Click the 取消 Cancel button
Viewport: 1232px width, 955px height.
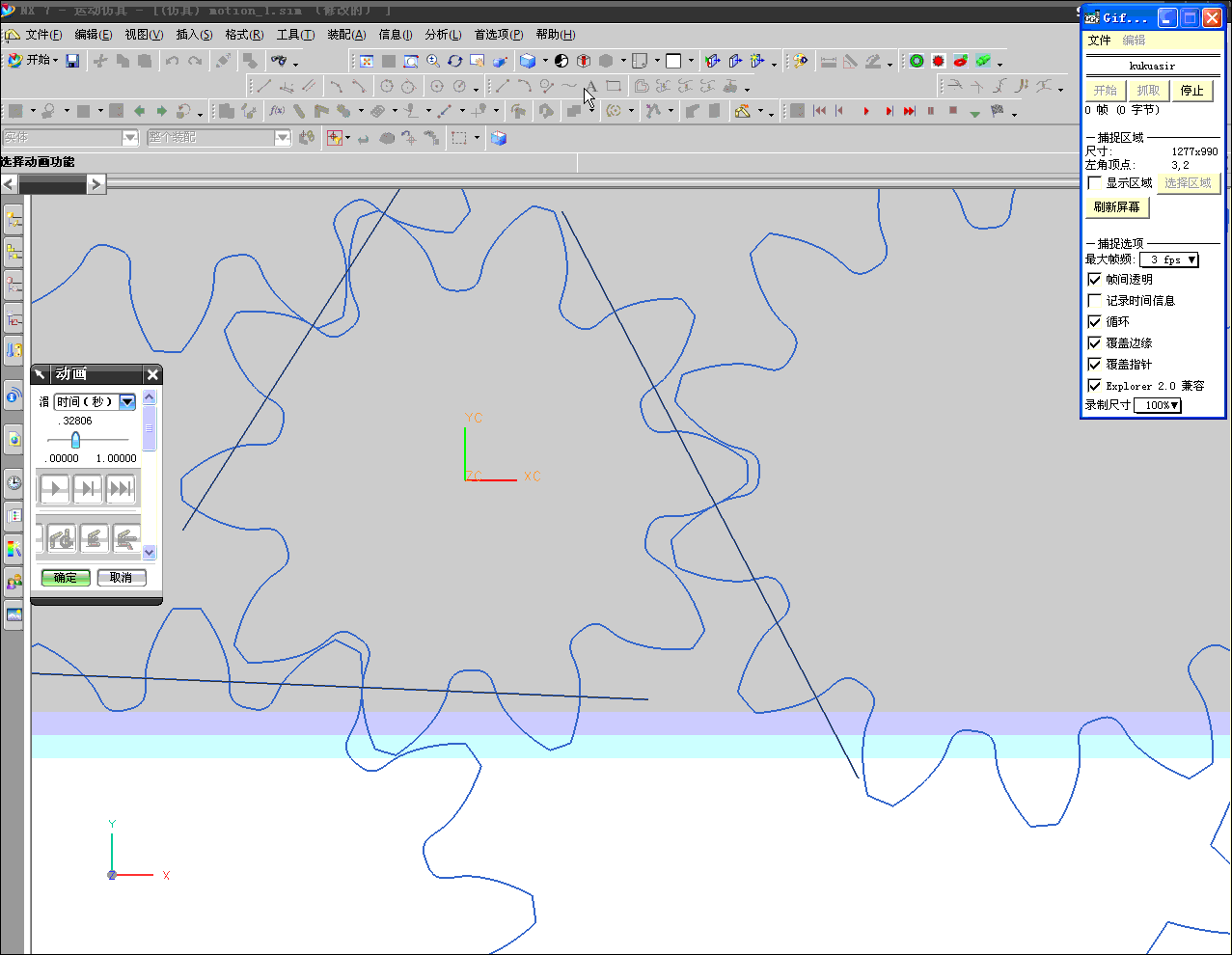click(121, 578)
